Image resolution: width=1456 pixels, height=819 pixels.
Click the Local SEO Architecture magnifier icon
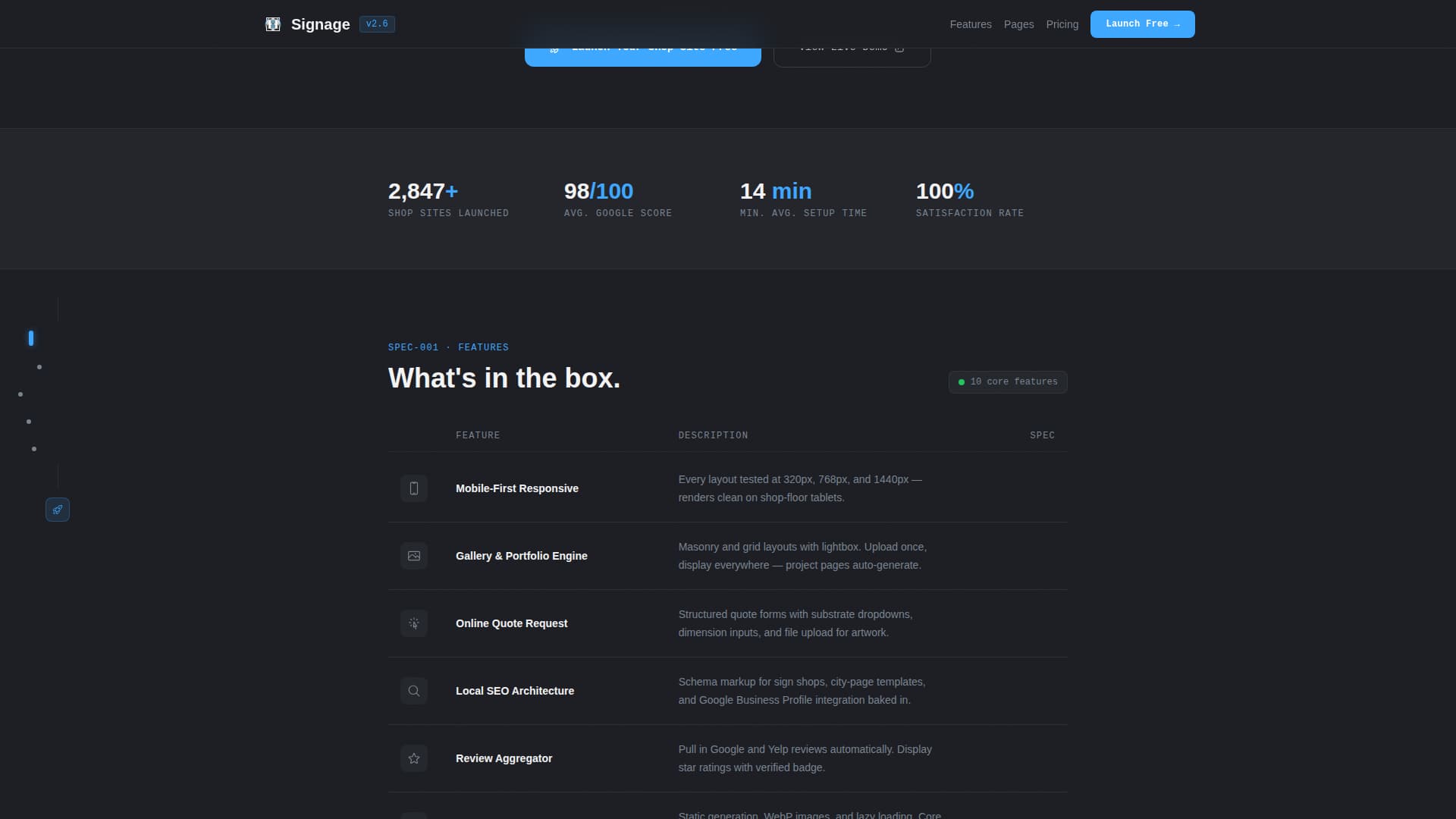[414, 691]
